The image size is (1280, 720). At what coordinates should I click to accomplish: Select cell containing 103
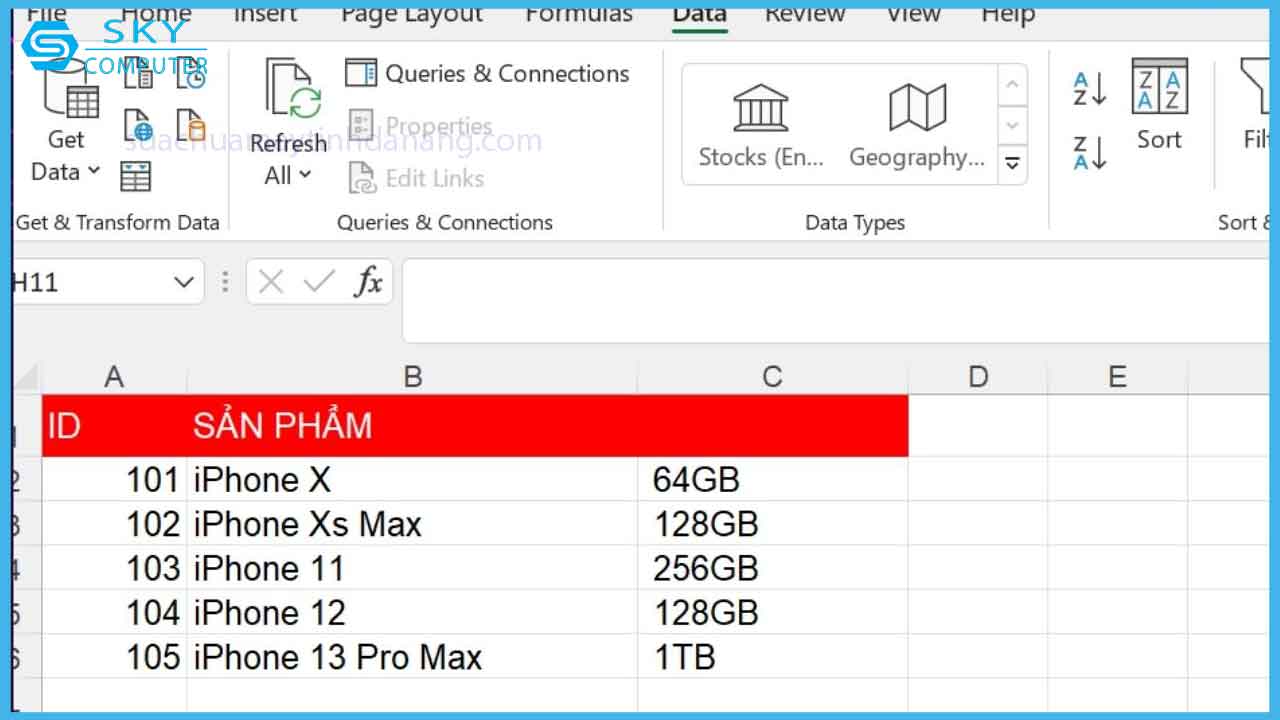(114, 568)
